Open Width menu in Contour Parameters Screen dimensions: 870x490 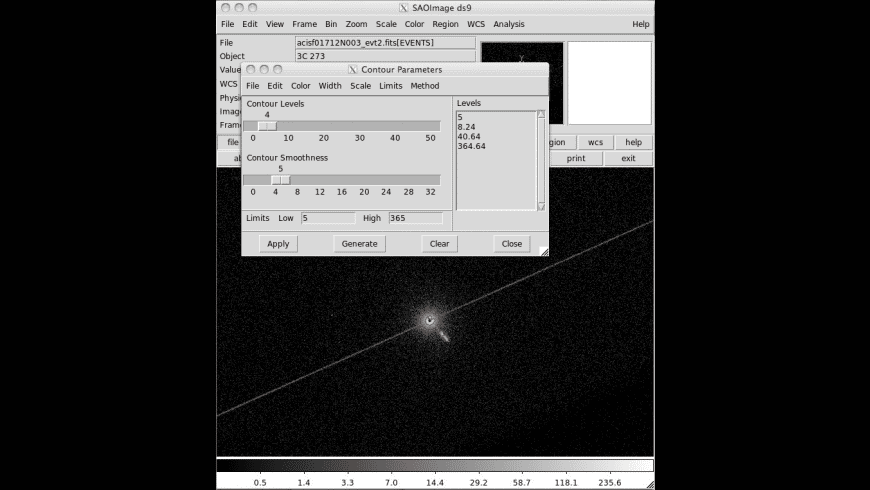tap(330, 85)
